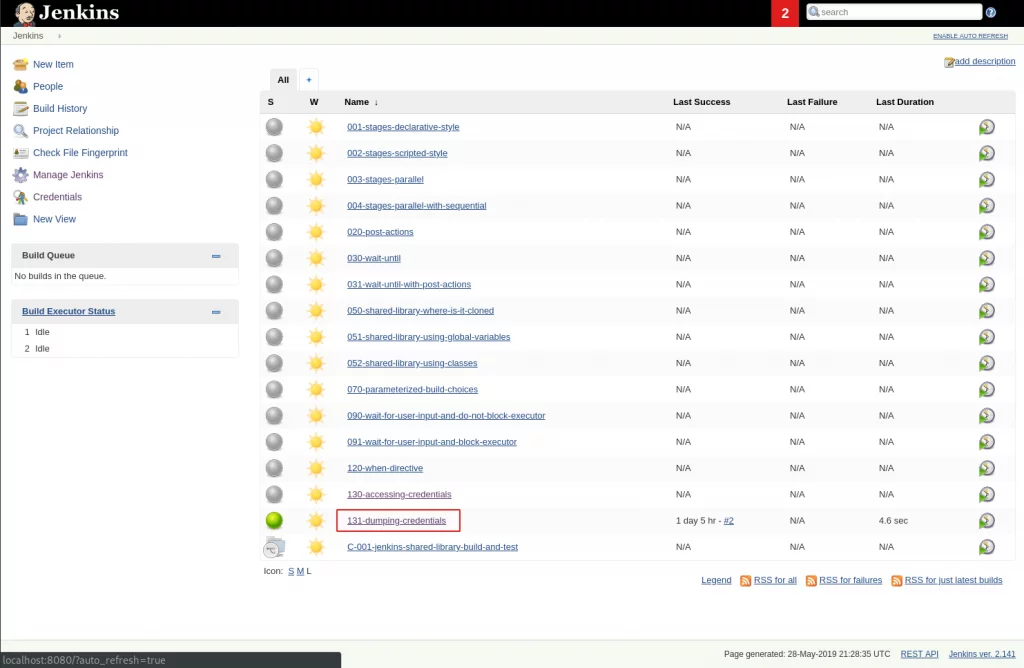Click the Jenkins ver. 2.141 link
Image resolution: width=1024 pixels, height=668 pixels.
point(982,654)
